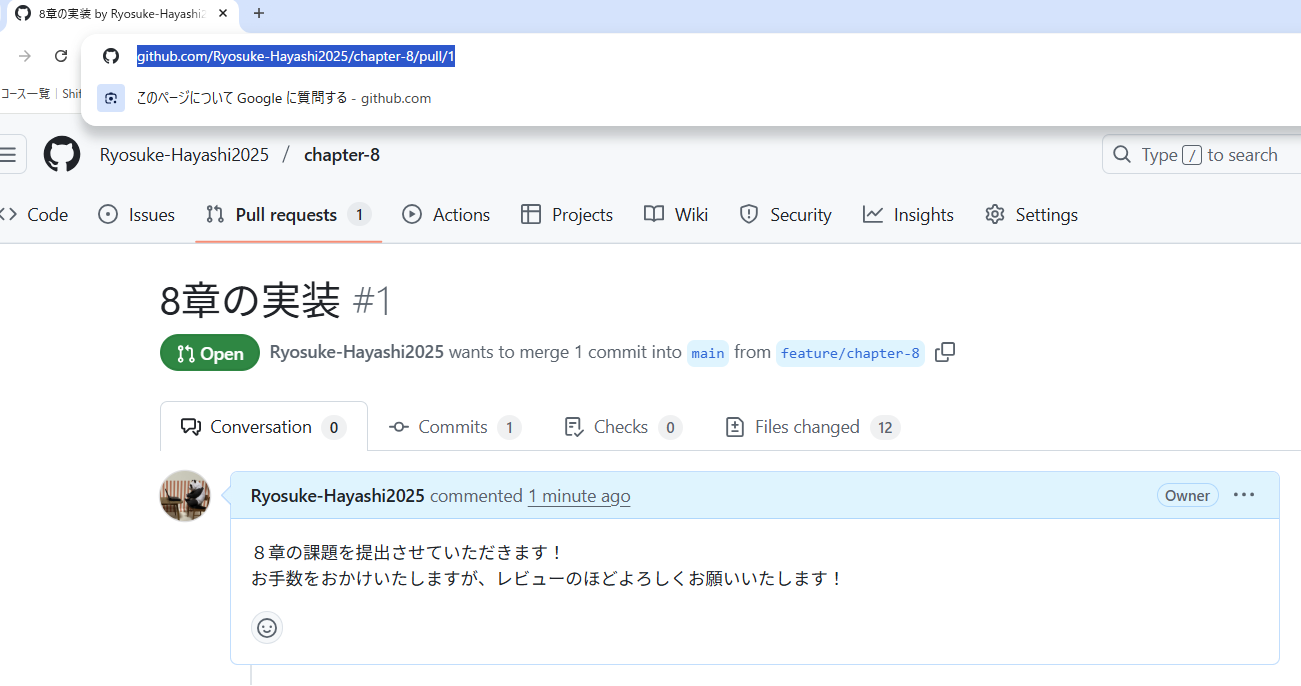Click the Open pull request status badge

(x=209, y=352)
